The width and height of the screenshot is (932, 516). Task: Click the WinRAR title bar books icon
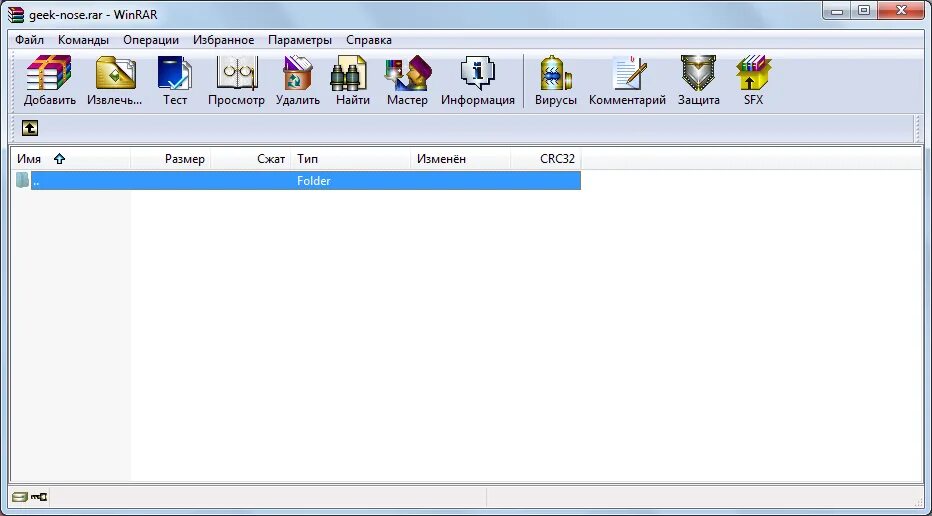point(15,14)
